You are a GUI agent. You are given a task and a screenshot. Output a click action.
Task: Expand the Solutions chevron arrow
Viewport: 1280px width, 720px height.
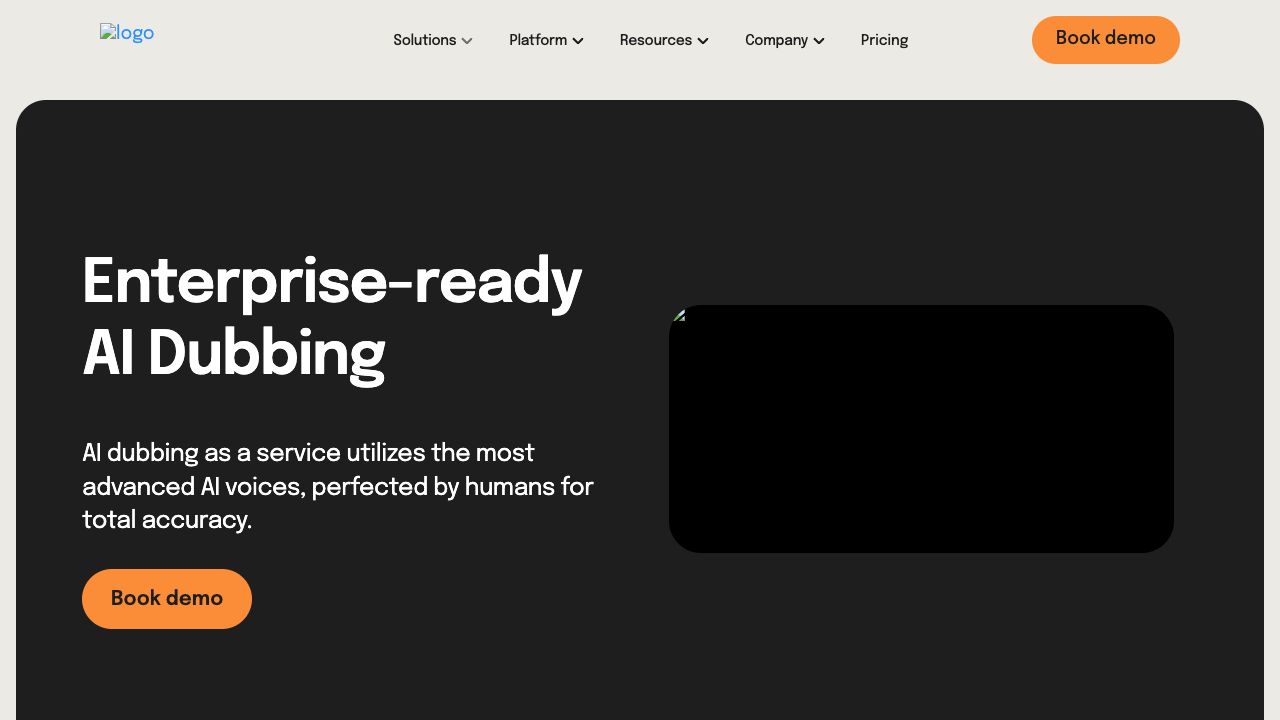pos(467,41)
